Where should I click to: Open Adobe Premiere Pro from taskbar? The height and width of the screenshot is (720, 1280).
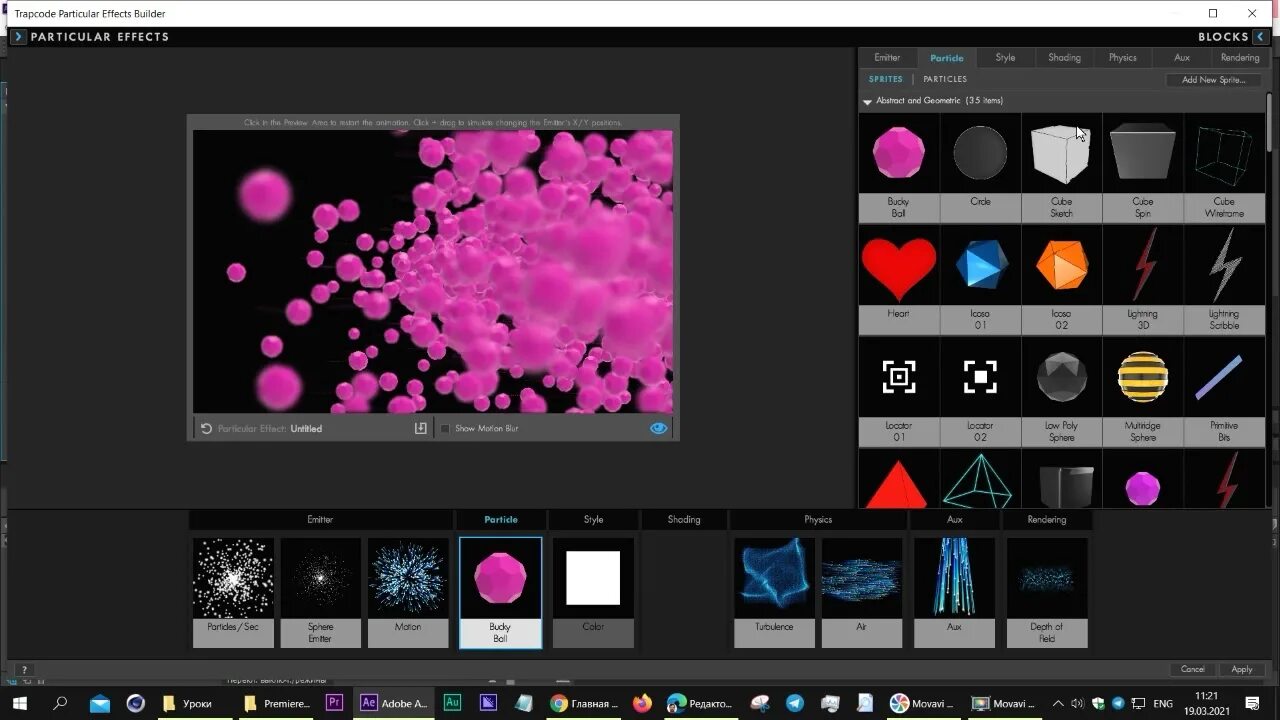pos(334,703)
